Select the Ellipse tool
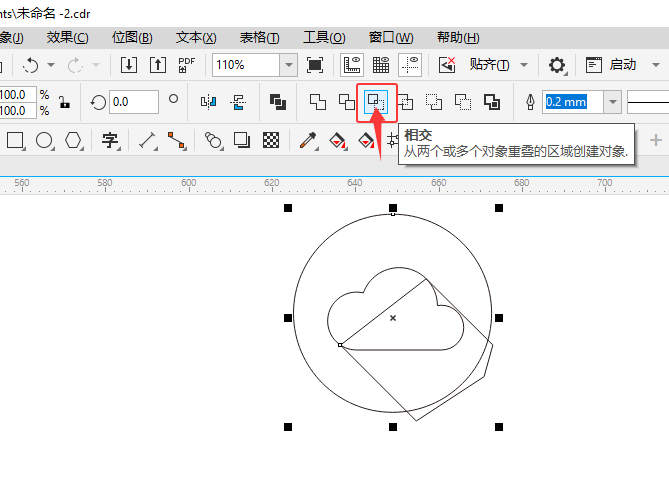The height and width of the screenshot is (504, 669). [x=44, y=140]
